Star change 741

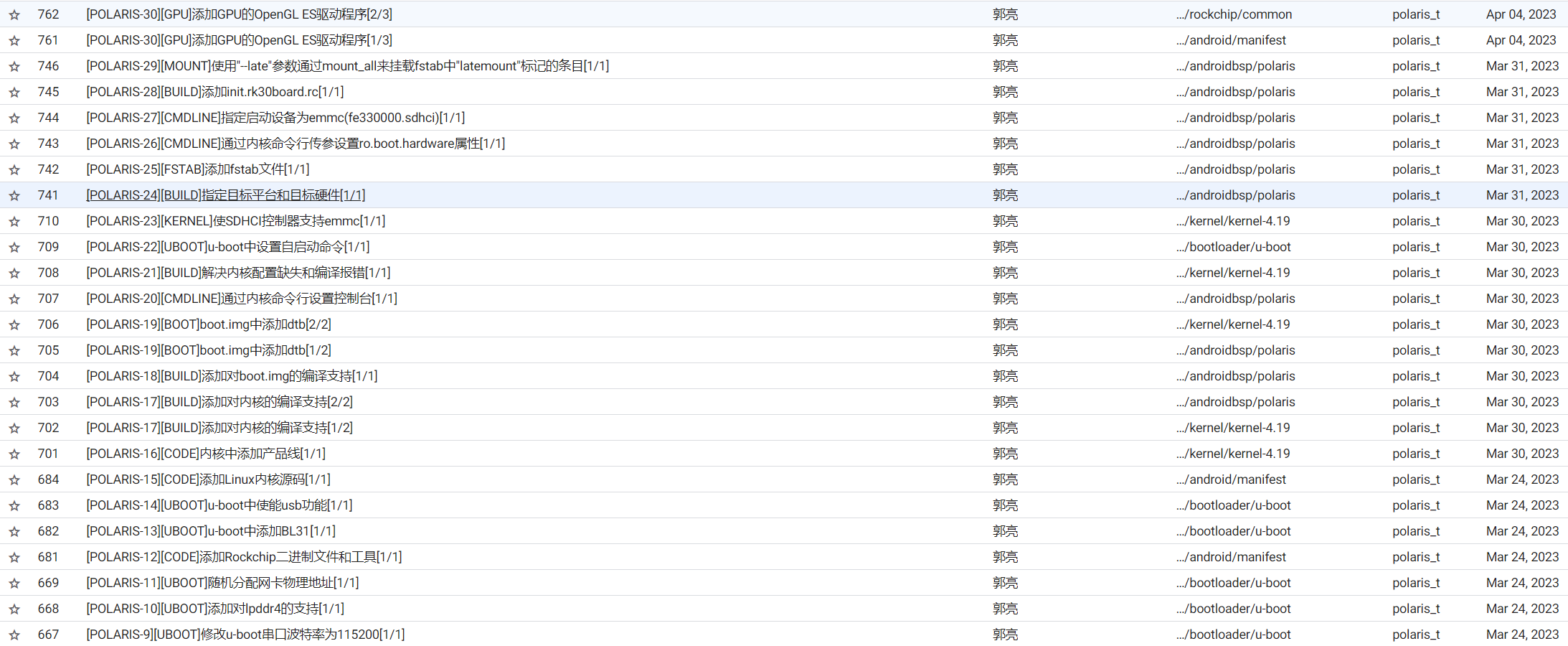[x=14, y=195]
